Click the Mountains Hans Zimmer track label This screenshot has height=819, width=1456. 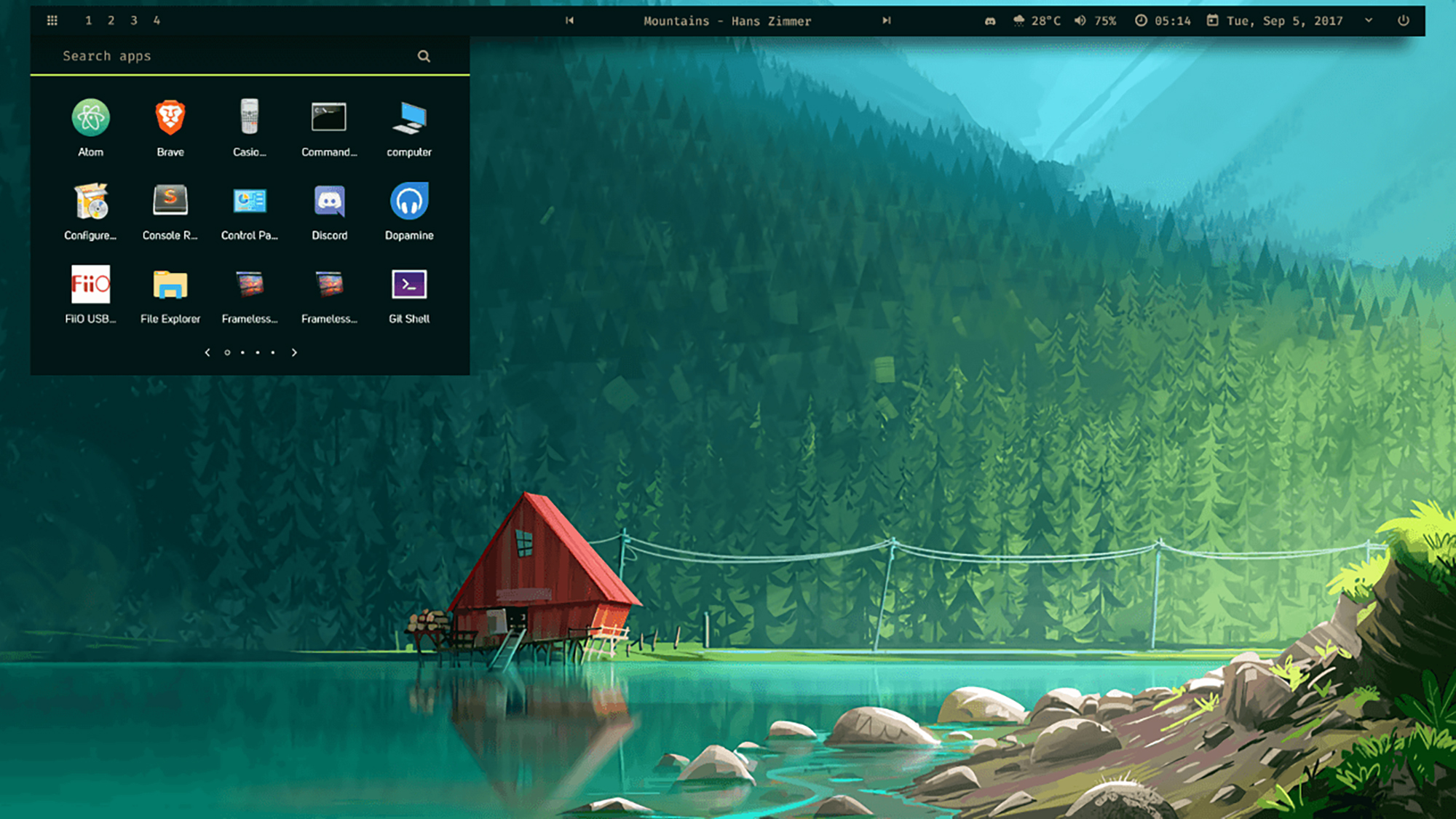click(x=728, y=20)
